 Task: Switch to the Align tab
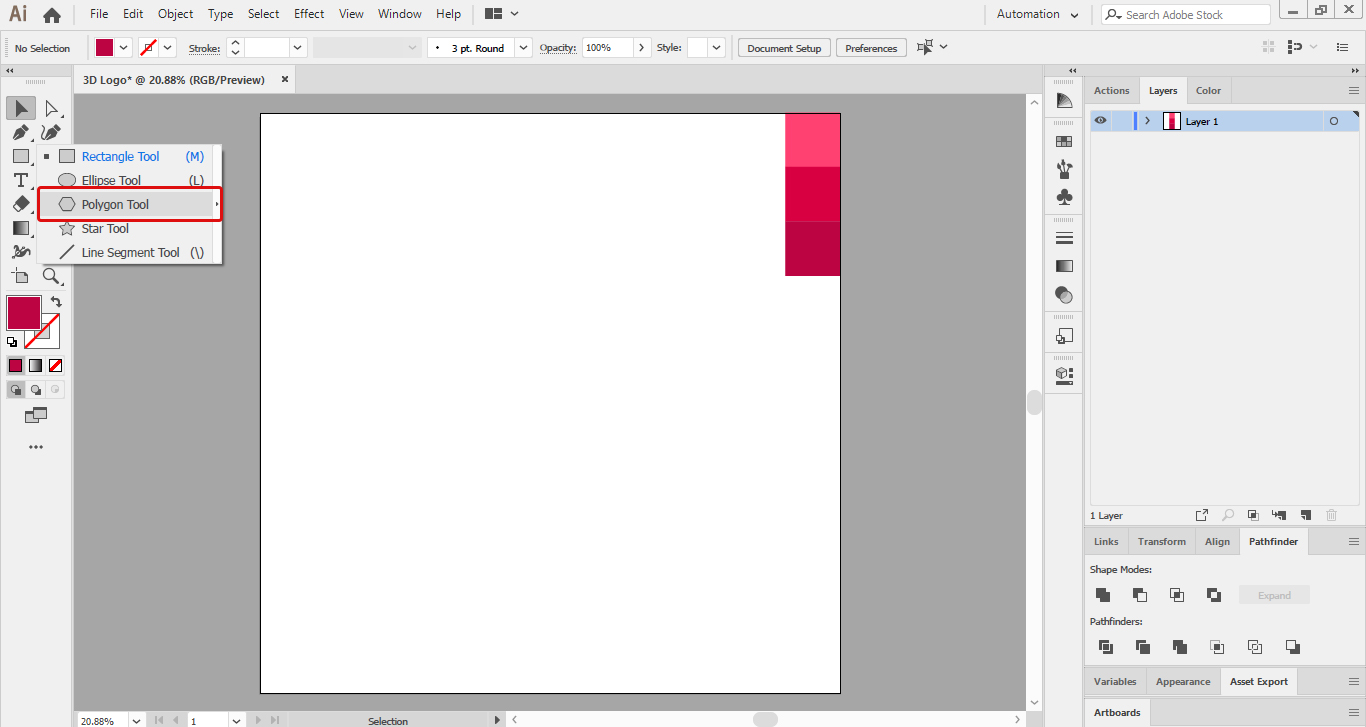pos(1217,541)
